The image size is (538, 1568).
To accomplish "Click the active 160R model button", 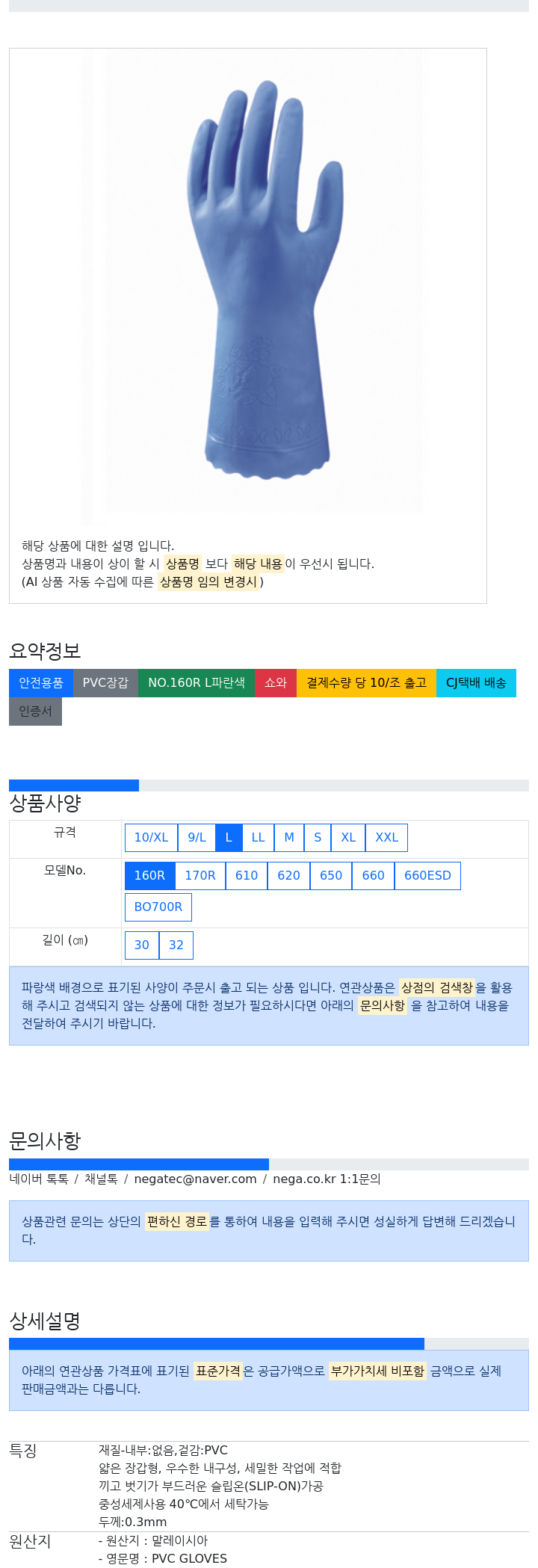I will pyautogui.click(x=149, y=875).
